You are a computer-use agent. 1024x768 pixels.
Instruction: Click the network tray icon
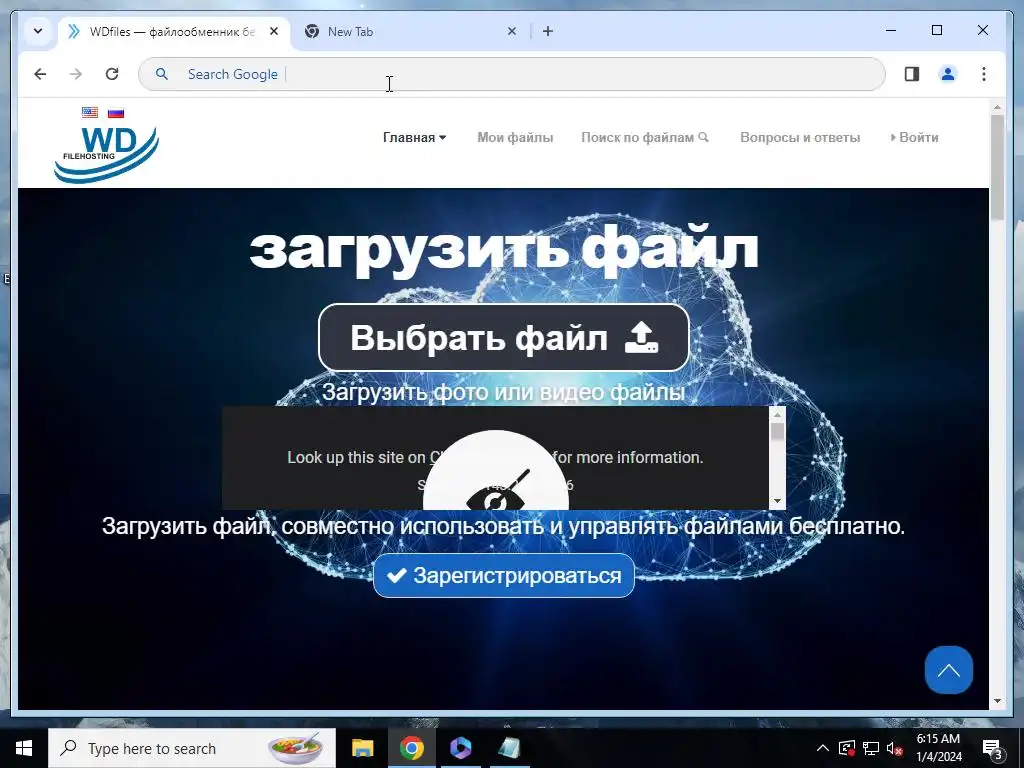871,748
